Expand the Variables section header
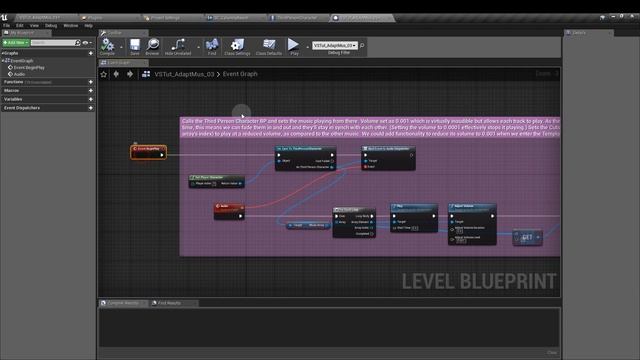The height and width of the screenshot is (360, 640). tap(48, 99)
